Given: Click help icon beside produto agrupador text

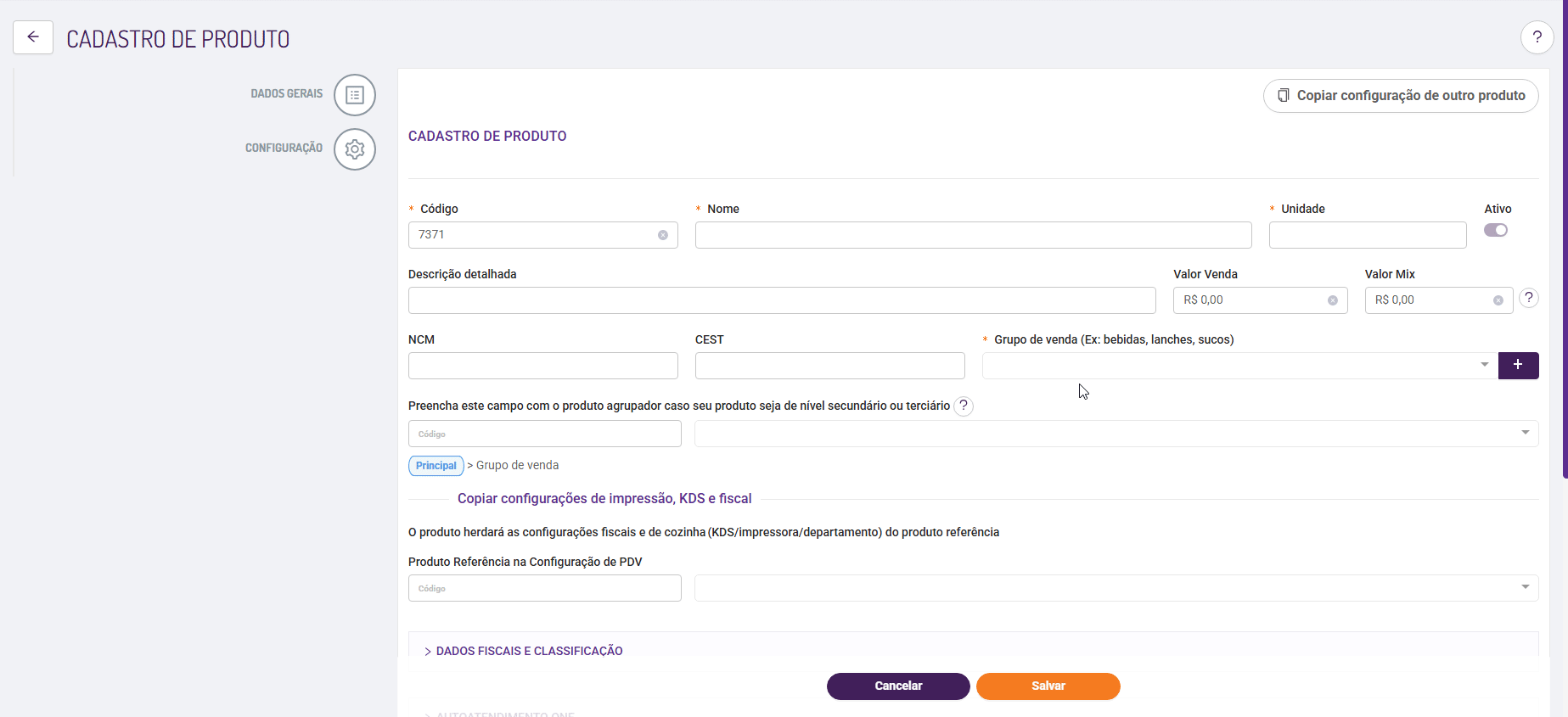Looking at the screenshot, I should [964, 406].
